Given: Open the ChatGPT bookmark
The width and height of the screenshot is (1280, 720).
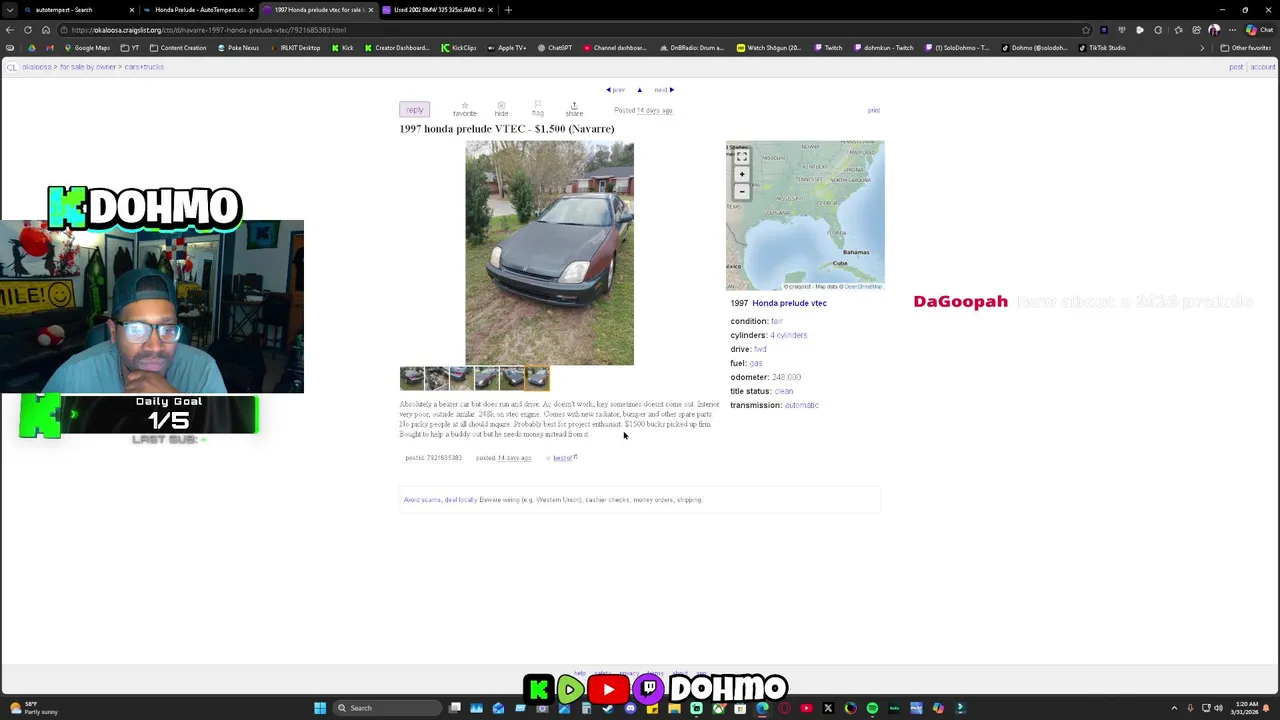Looking at the screenshot, I should (554, 48).
